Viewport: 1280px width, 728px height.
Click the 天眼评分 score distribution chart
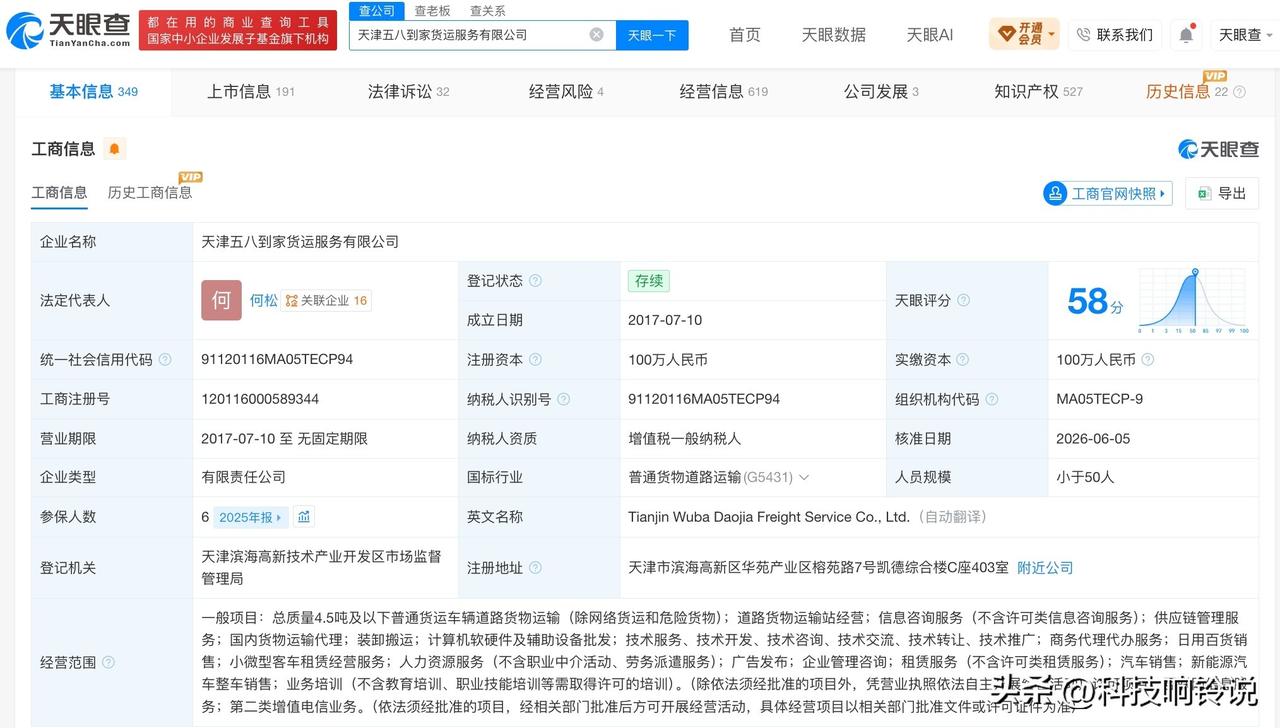[1194, 301]
